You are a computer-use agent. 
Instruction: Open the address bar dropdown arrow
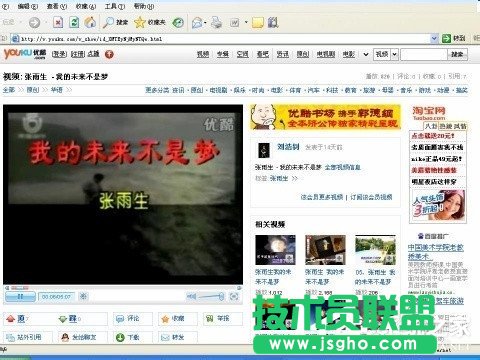tap(434, 39)
